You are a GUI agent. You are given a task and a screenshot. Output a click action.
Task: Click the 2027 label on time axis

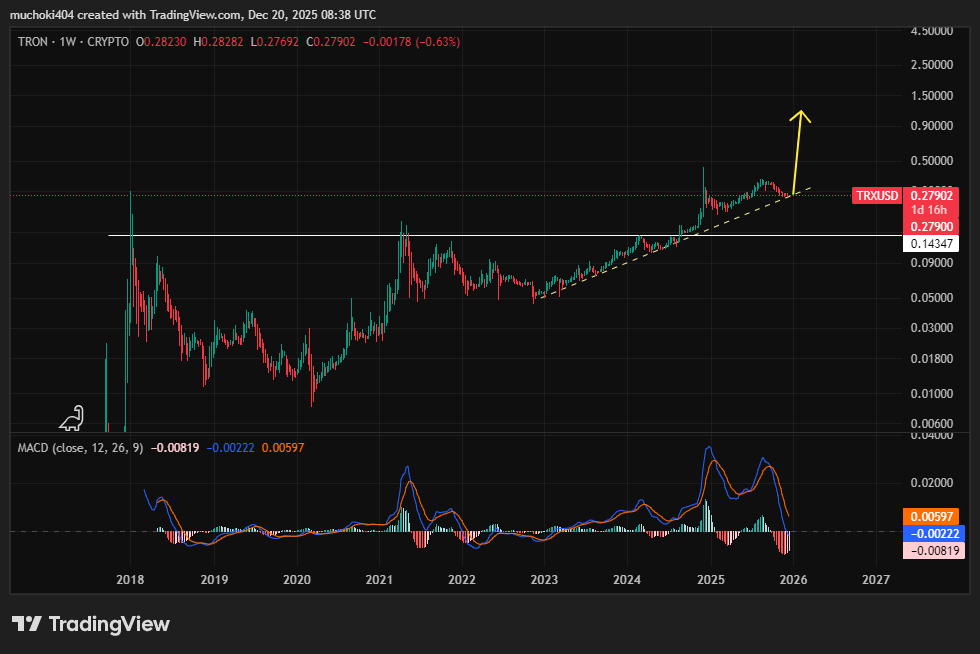click(x=876, y=579)
